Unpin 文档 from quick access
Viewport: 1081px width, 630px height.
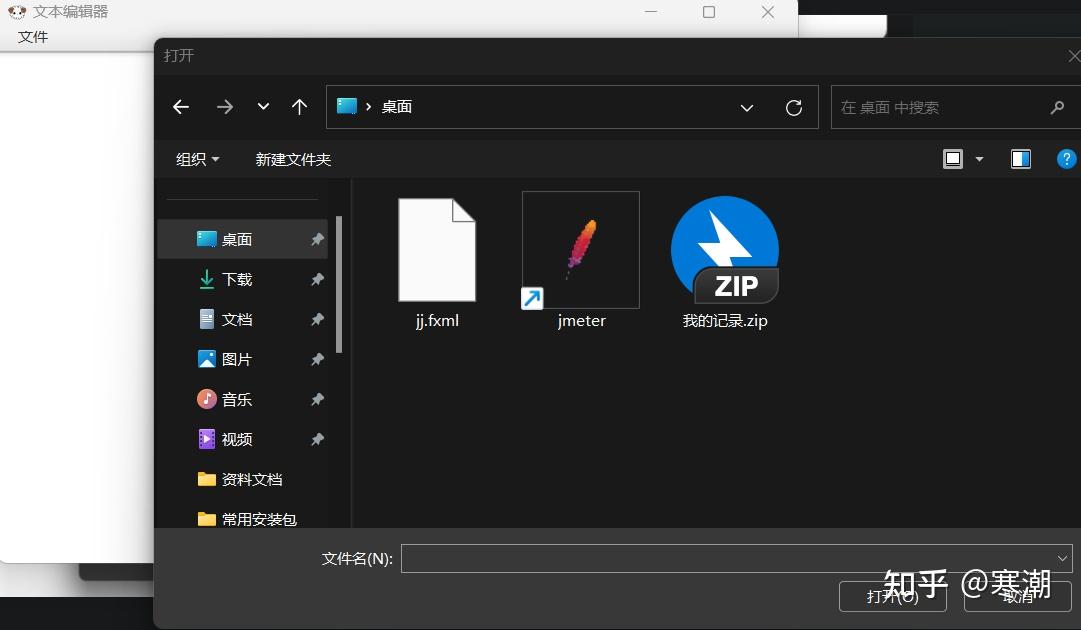[x=316, y=319]
